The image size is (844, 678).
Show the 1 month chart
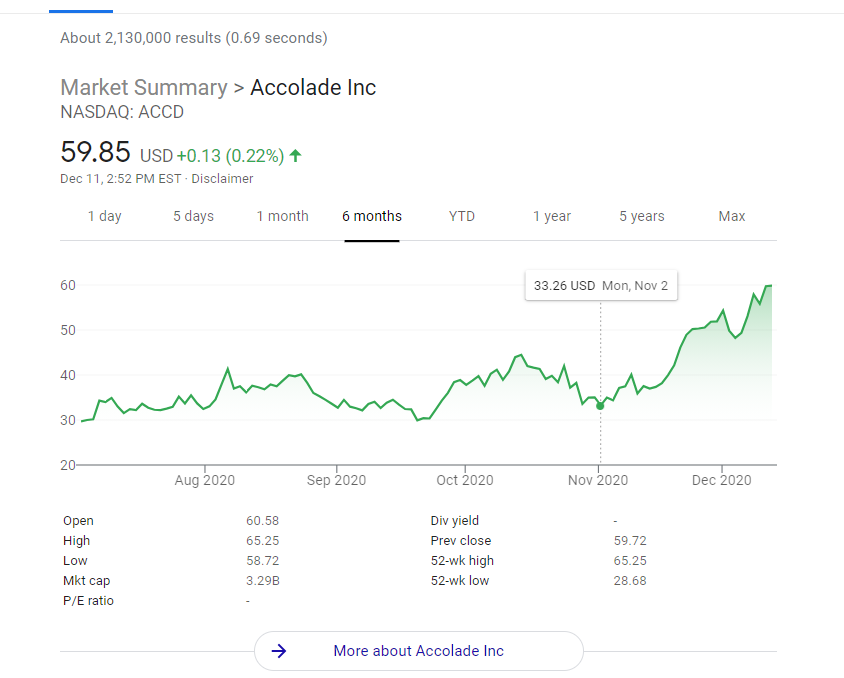[x=283, y=216]
